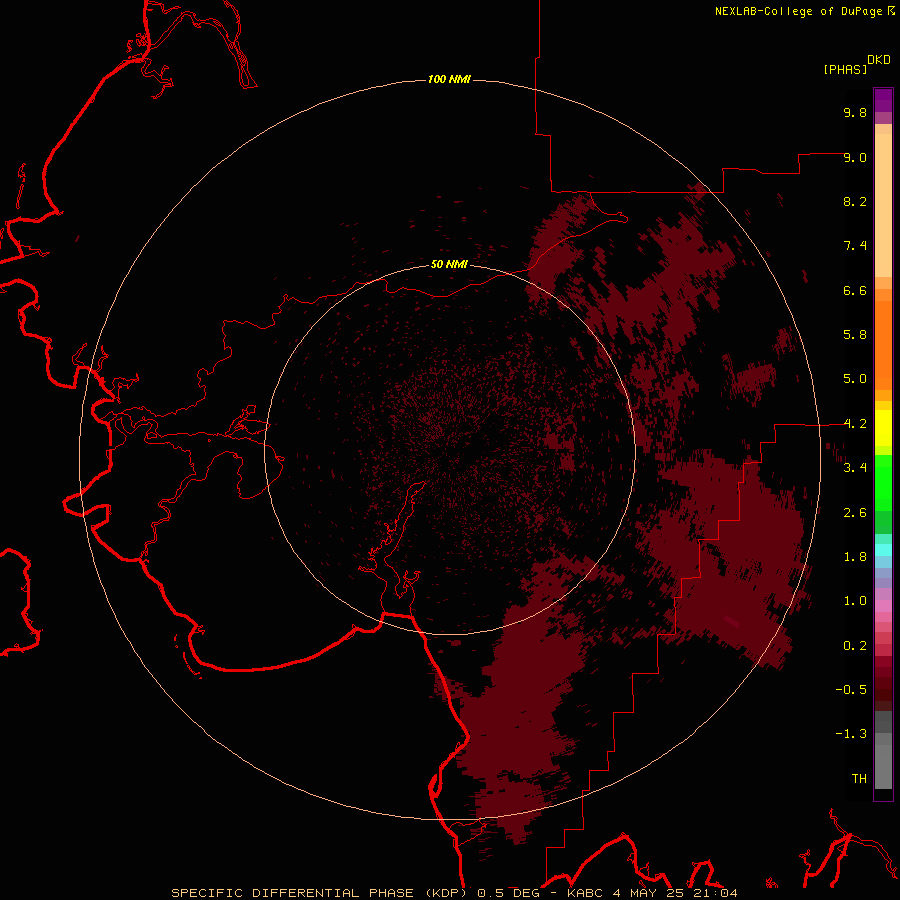Image resolution: width=900 pixels, height=900 pixels.
Task: Click the 7.4 value on color scale
Action: pos(855,246)
